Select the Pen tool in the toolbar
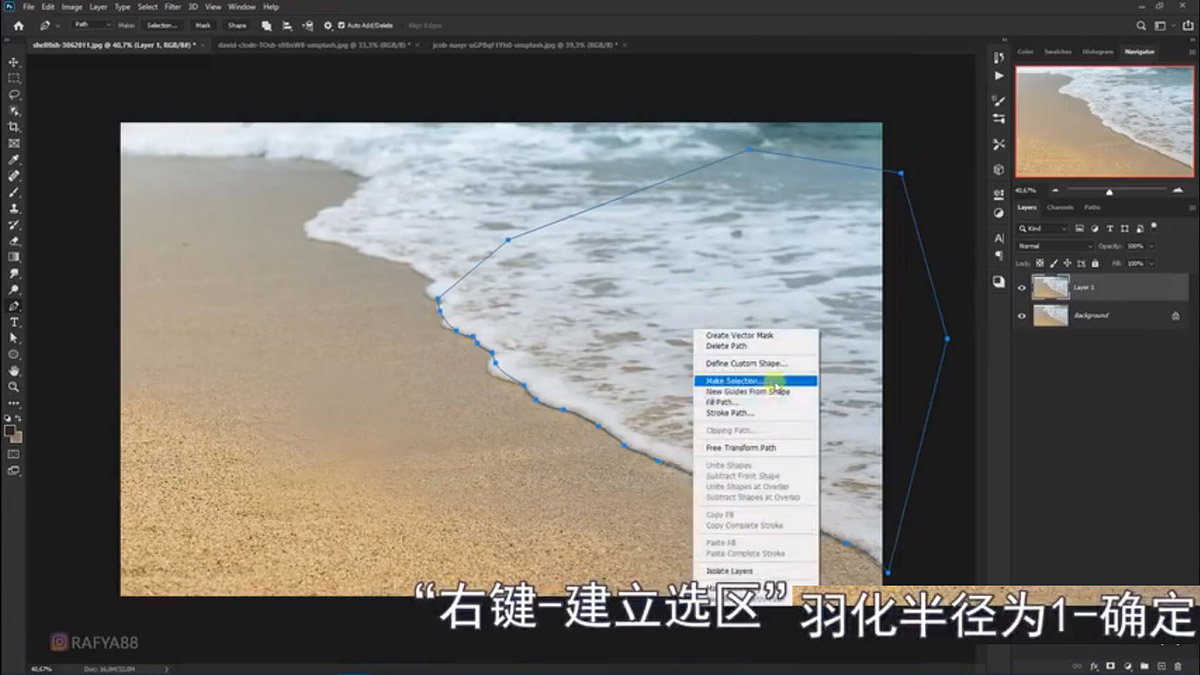1200x675 pixels. tap(12, 307)
